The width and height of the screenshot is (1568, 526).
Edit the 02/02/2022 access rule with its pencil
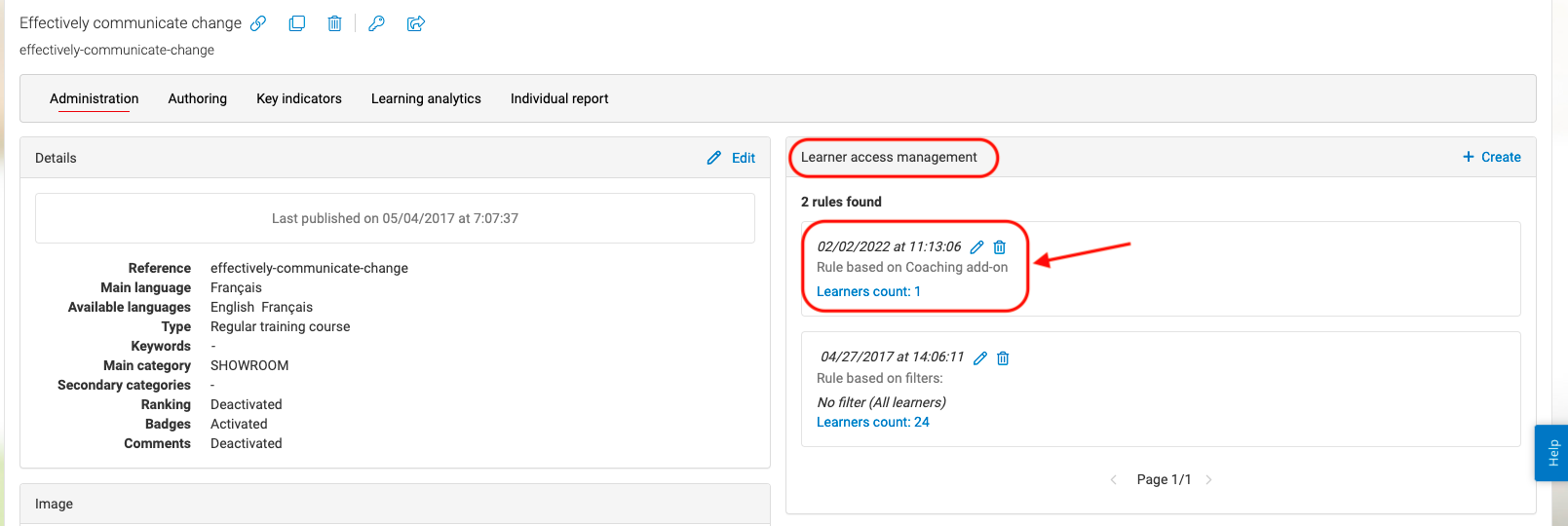click(976, 247)
